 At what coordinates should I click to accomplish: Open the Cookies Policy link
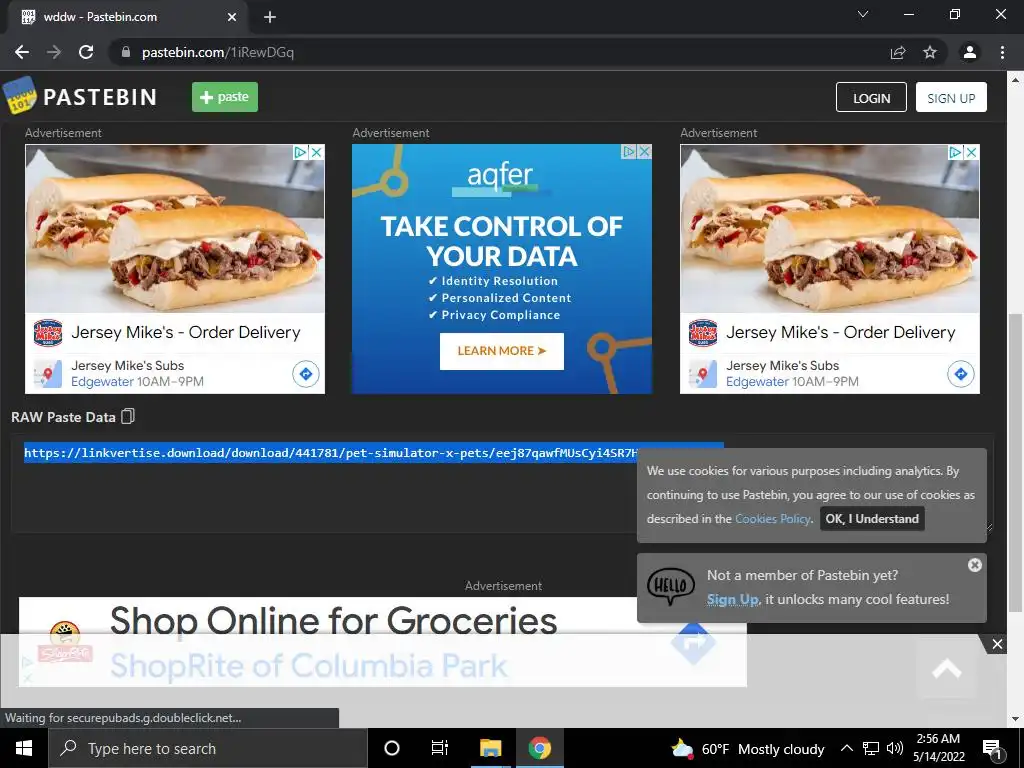tap(772, 519)
